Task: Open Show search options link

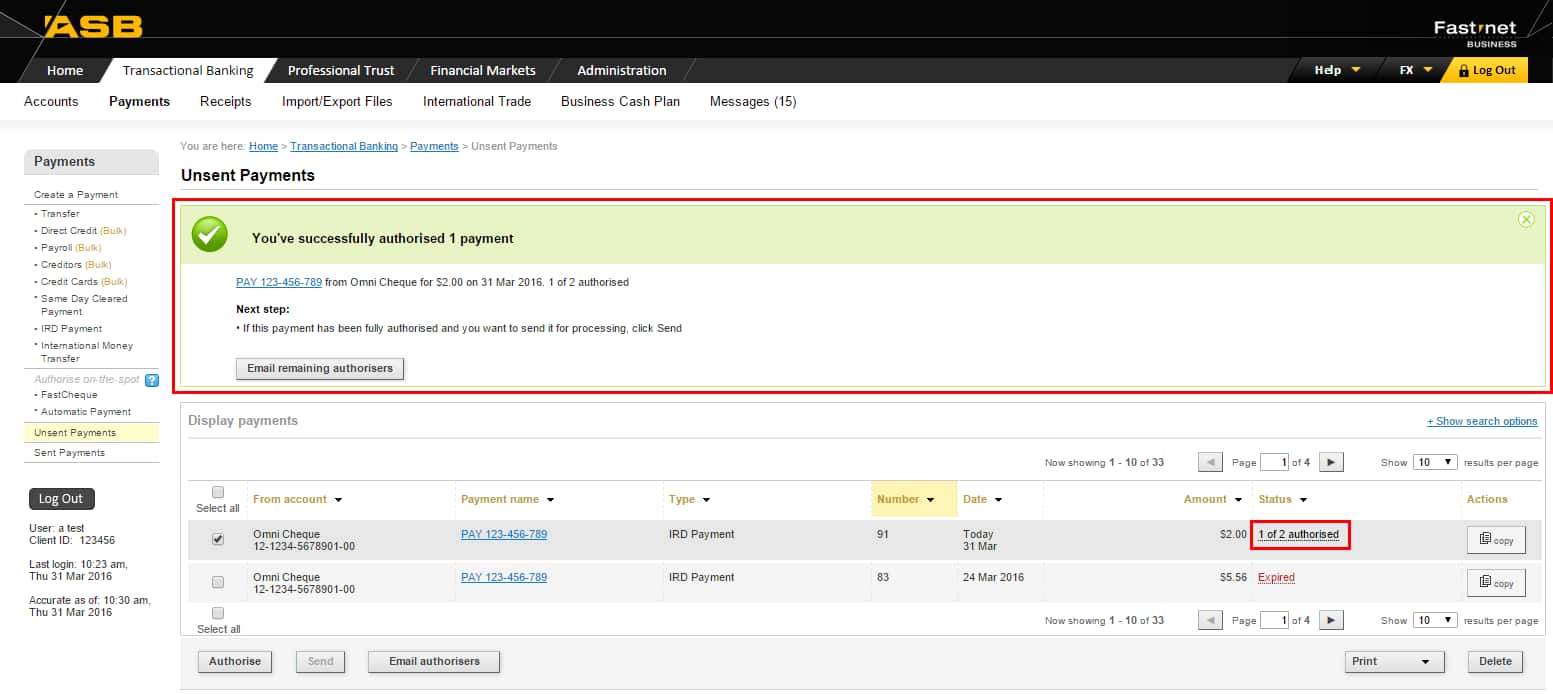Action: pos(1481,421)
